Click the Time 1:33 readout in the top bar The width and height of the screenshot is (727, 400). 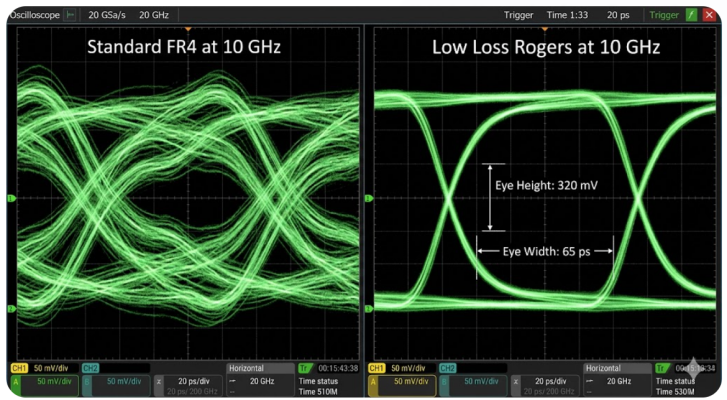567,15
